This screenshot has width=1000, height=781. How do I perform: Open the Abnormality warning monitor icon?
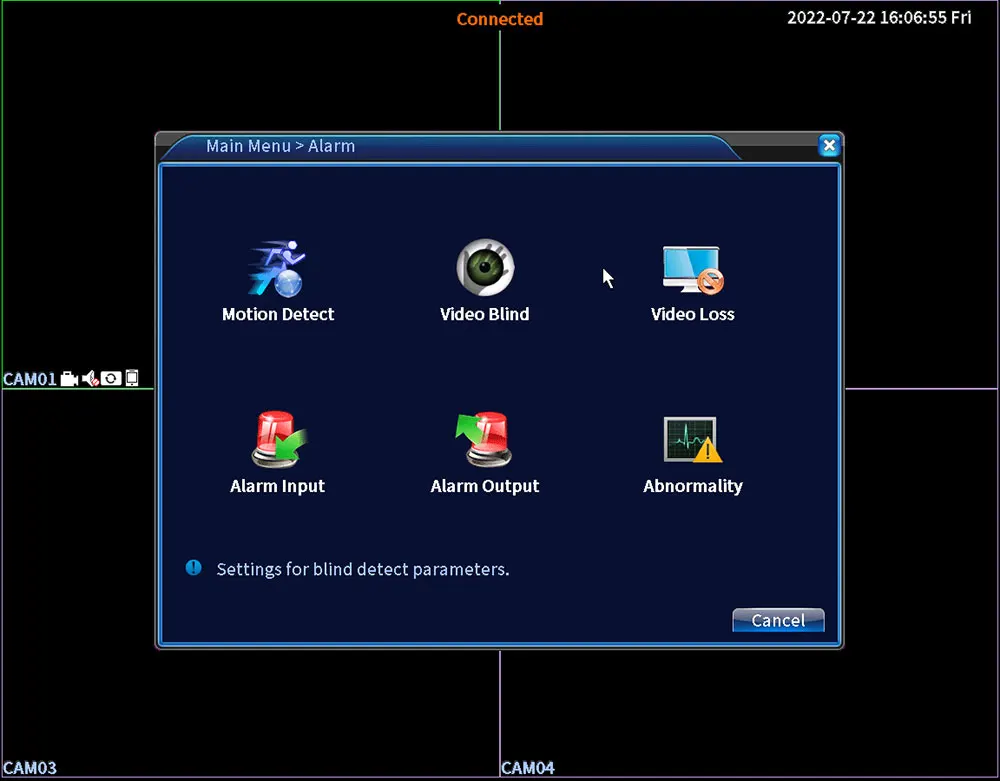pyautogui.click(x=693, y=440)
